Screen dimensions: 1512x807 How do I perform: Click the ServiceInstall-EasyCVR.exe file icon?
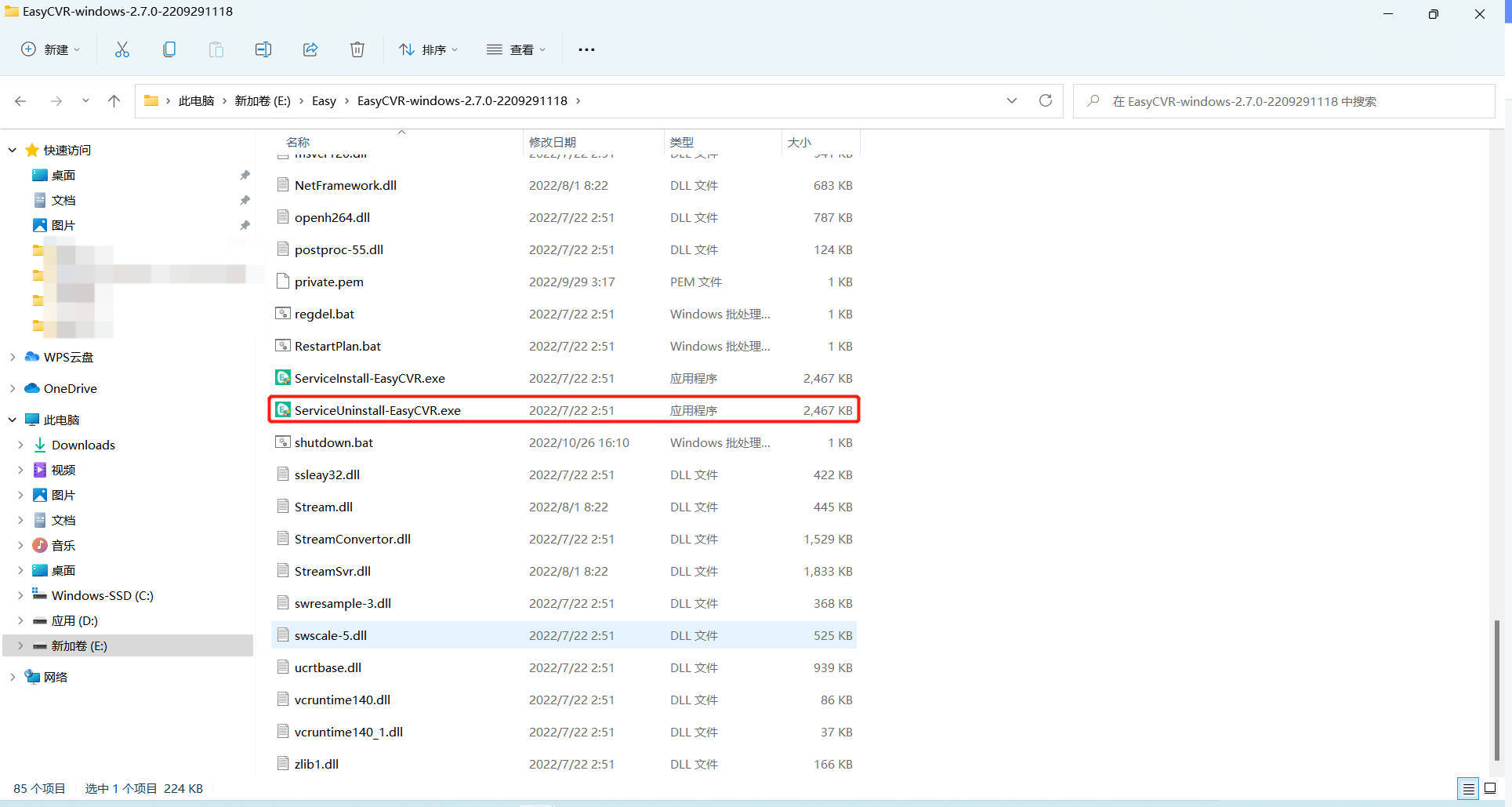[x=283, y=378]
